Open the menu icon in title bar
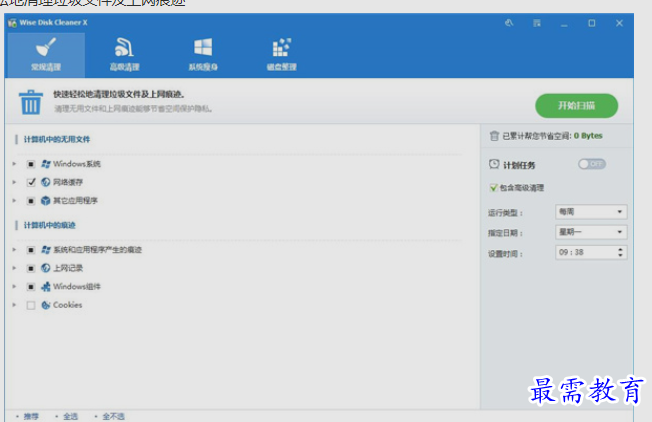 [x=537, y=23]
